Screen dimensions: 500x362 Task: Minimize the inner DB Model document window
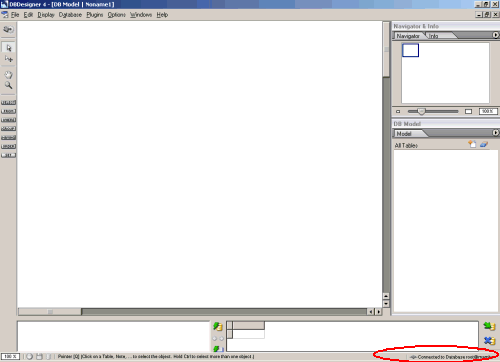(479, 15)
